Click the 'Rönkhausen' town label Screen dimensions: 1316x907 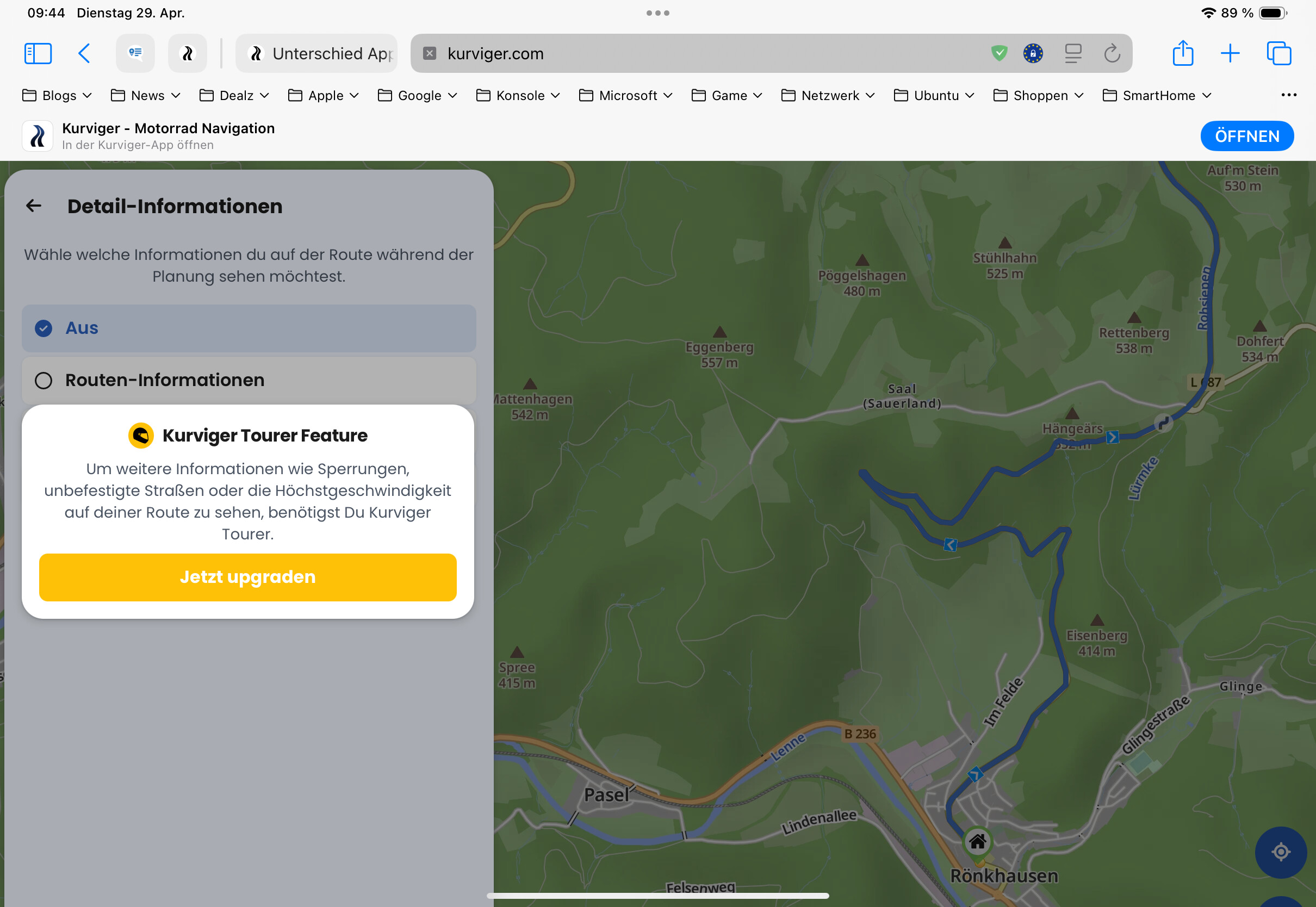pos(1004,876)
